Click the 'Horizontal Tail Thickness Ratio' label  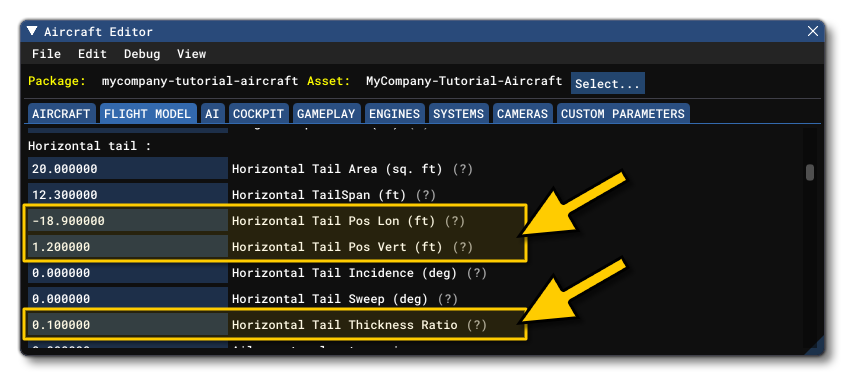click(x=344, y=325)
